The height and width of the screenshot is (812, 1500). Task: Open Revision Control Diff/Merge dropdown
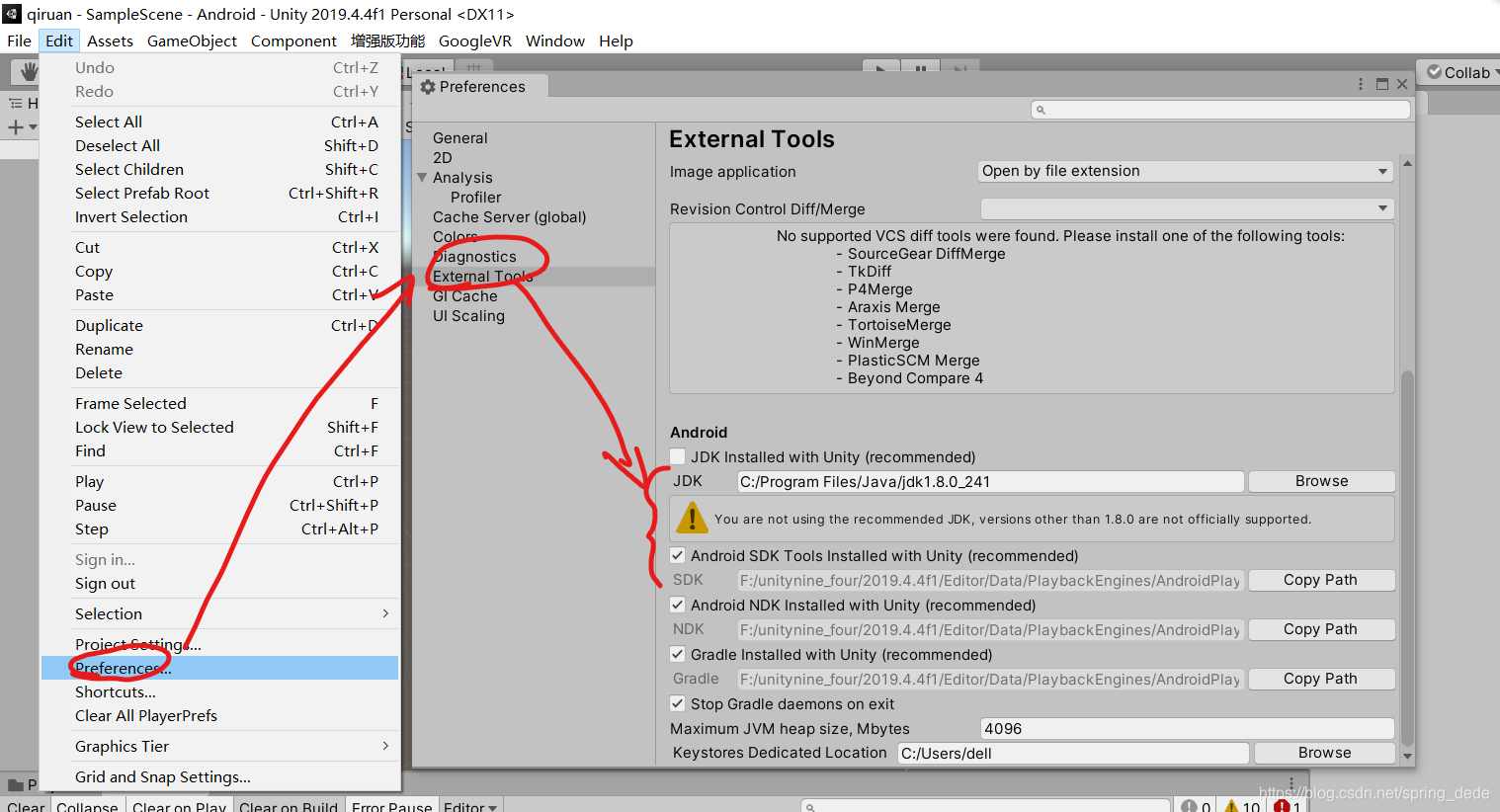pyautogui.click(x=1187, y=208)
